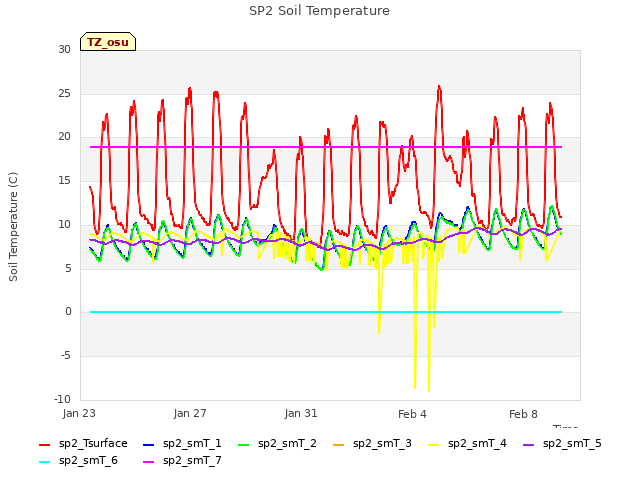
Task: Toggle the sp2_smT_5 legend entry
Action: tap(562, 444)
